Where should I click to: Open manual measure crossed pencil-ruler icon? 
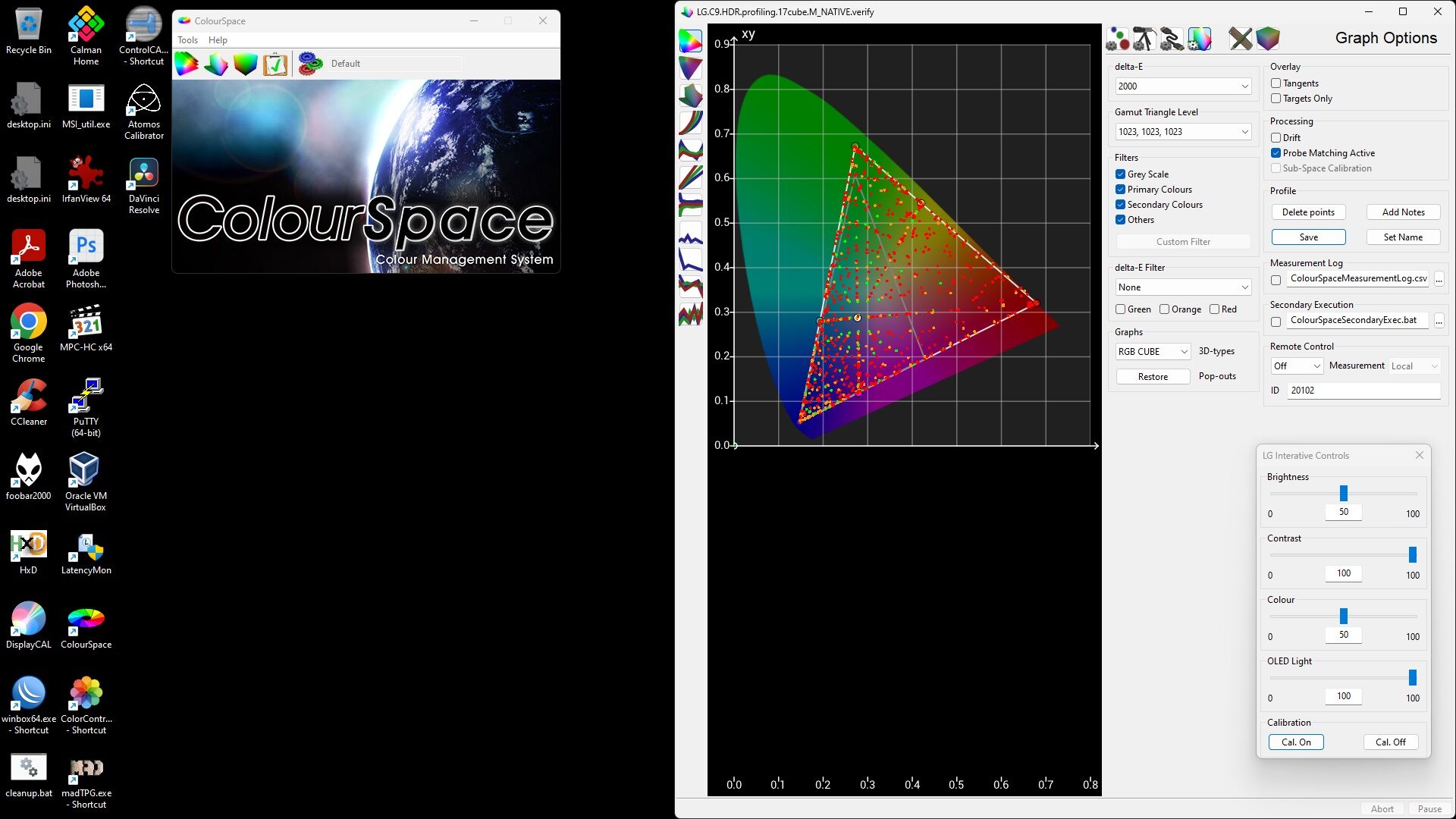[1241, 39]
